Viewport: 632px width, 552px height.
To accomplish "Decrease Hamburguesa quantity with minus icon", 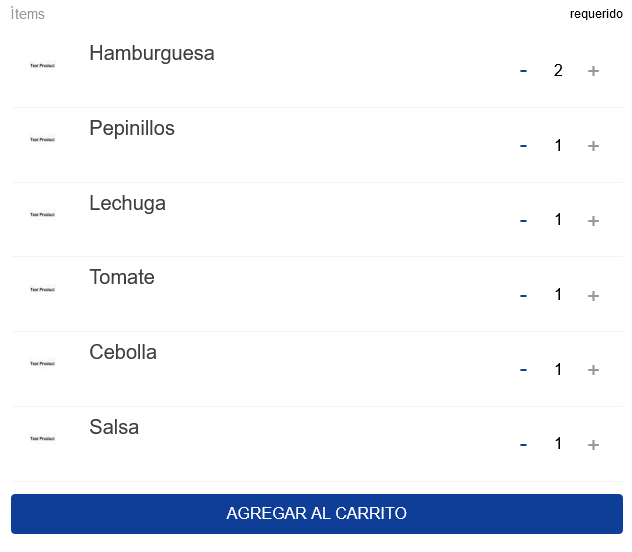I will [523, 71].
